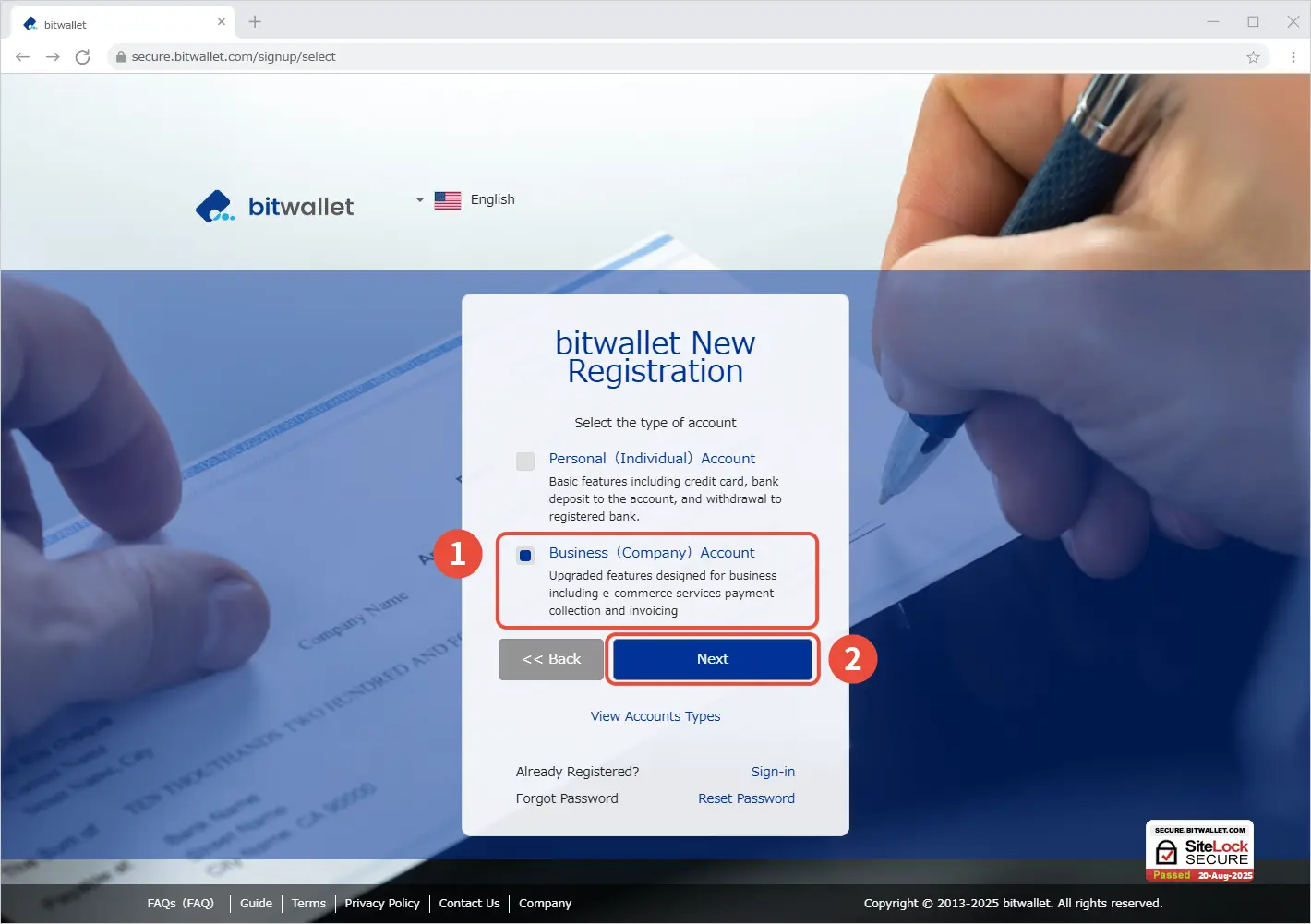This screenshot has height=924, width=1311.
Task: Check the Personal (Individual) Account checkbox
Action: [525, 462]
